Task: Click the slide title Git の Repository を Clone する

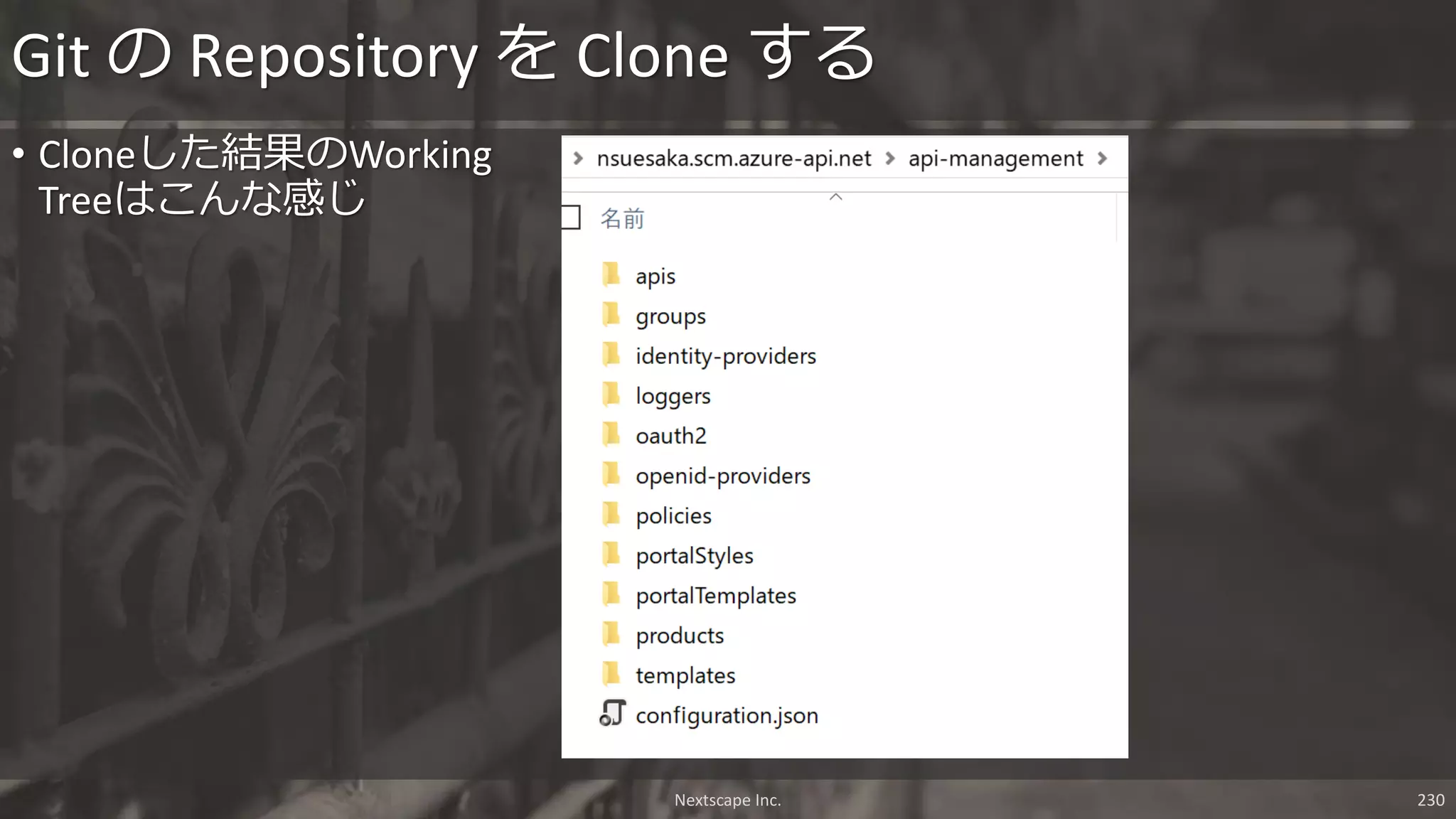Action: (x=444, y=54)
